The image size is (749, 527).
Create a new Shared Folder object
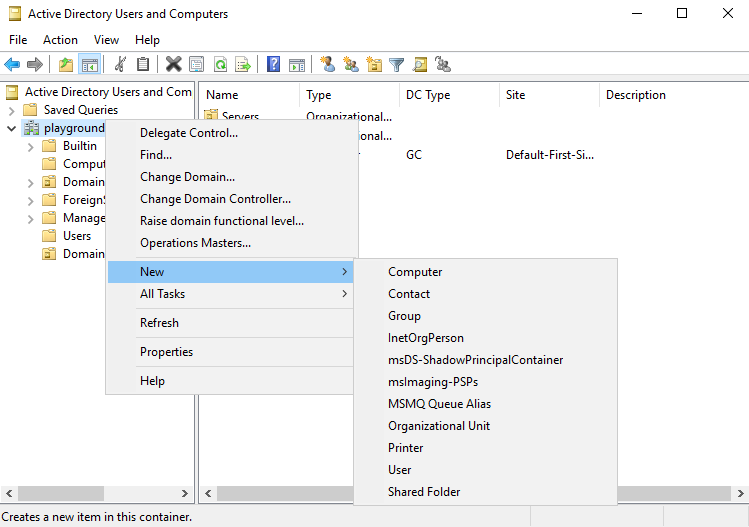click(486, 492)
